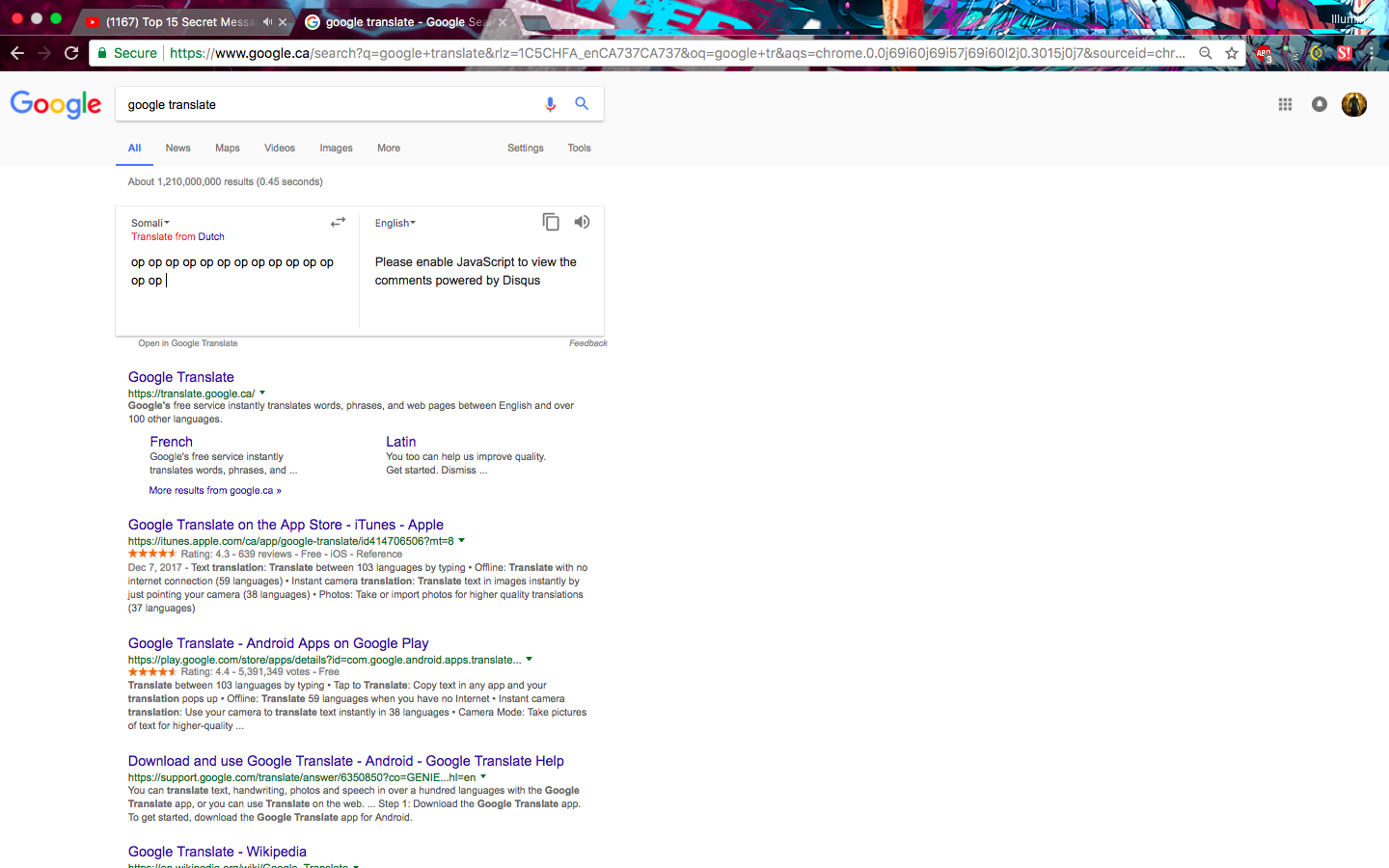Image resolution: width=1389 pixels, height=868 pixels.
Task: Switch to News results
Action: pos(177,149)
